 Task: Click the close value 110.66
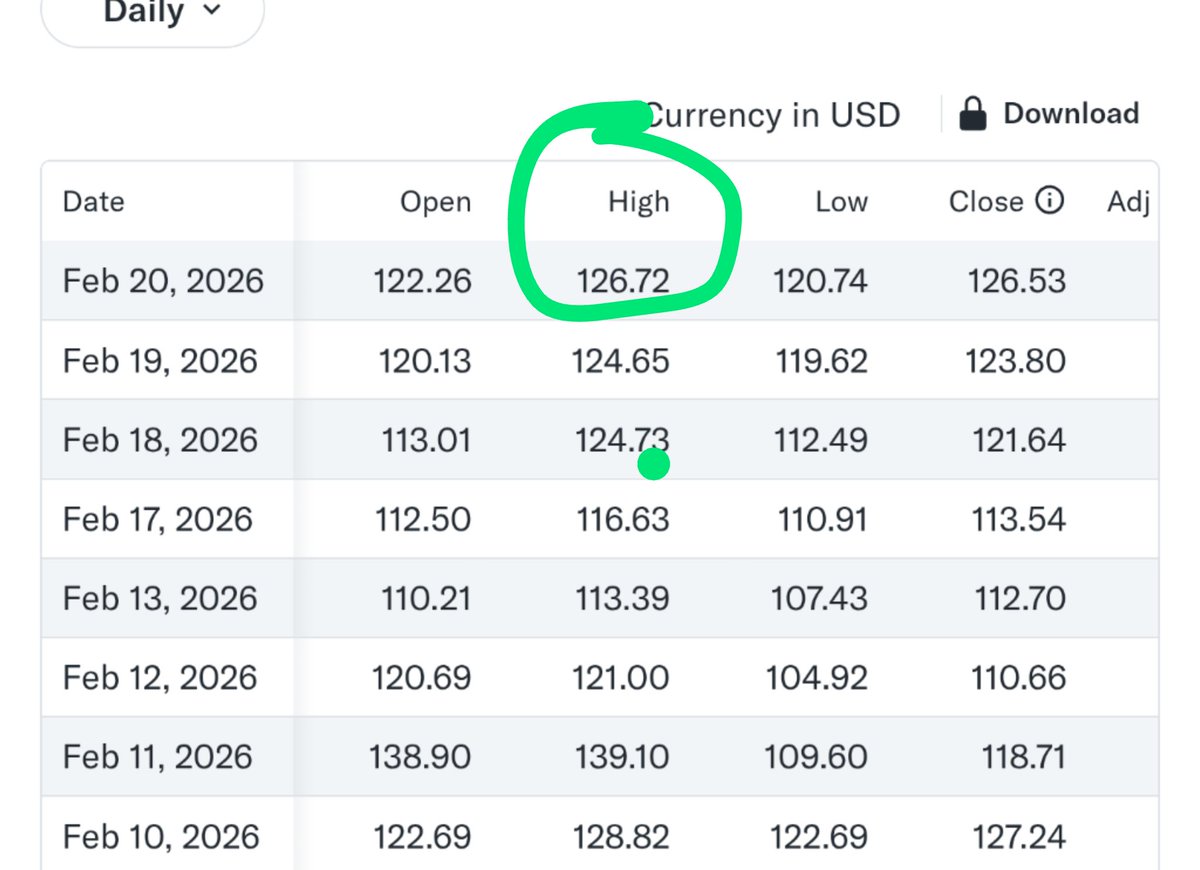point(1019,678)
